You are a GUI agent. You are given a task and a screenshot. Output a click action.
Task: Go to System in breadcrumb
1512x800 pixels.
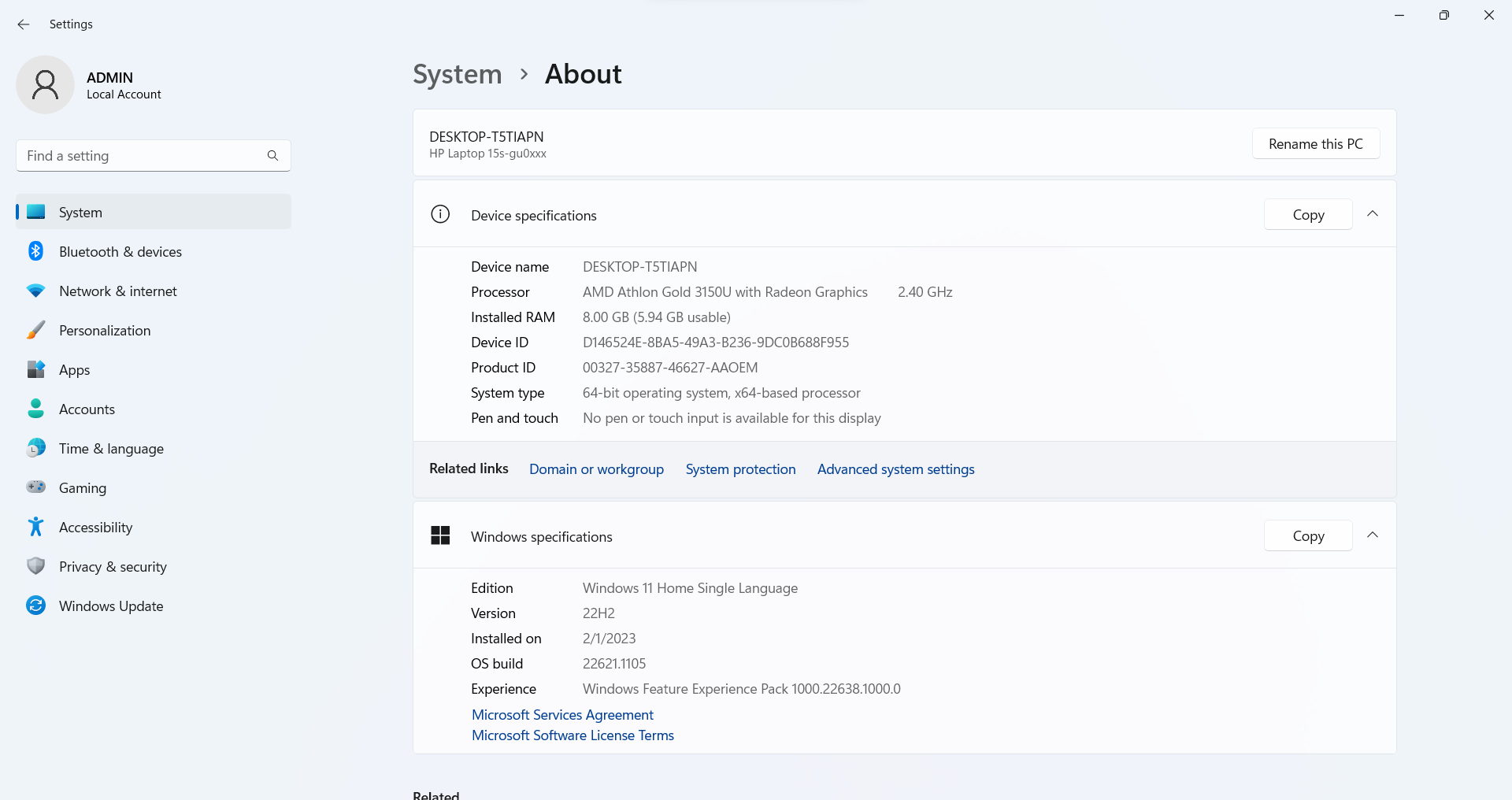point(457,74)
